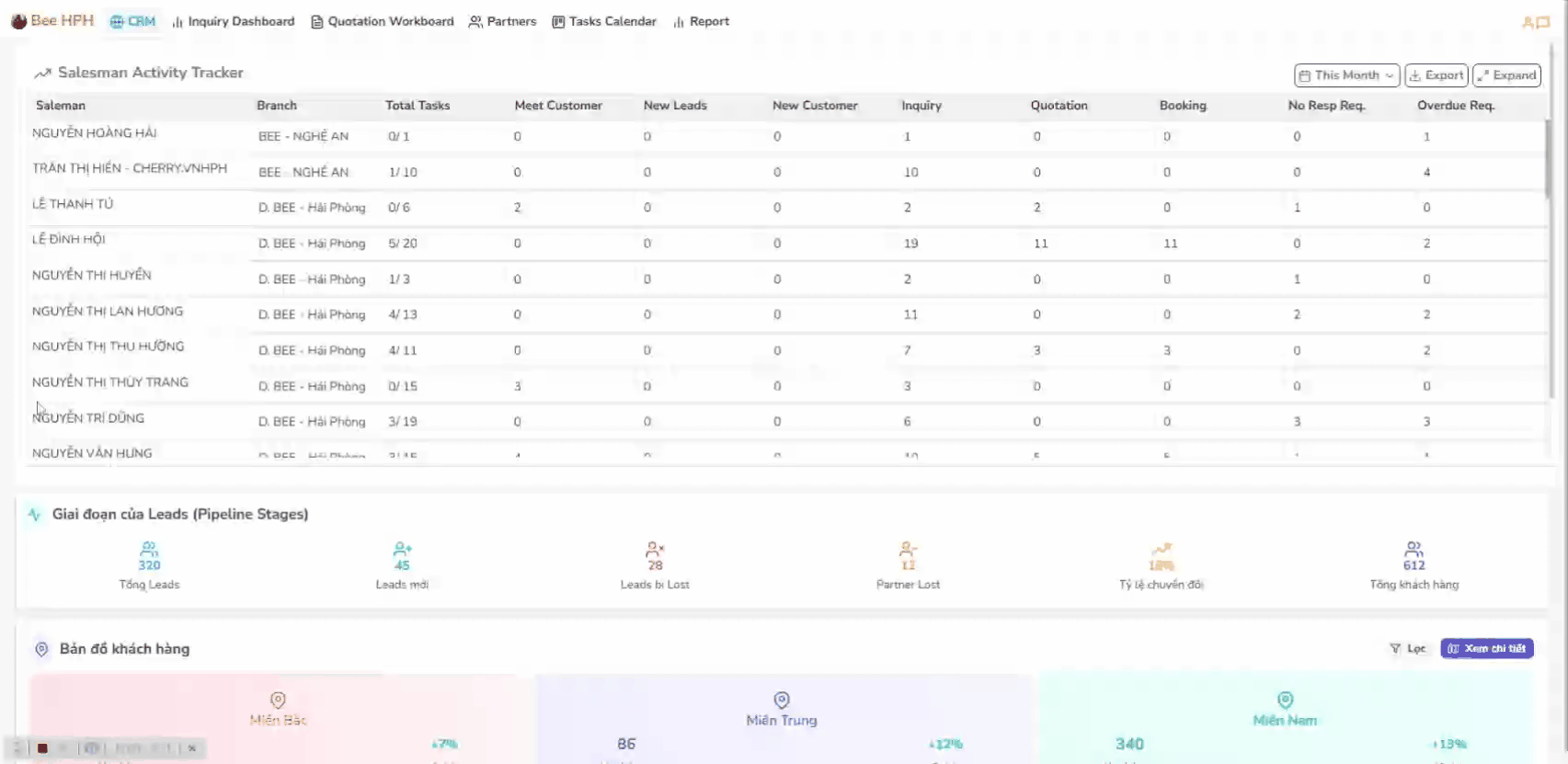Select the LÊ ĐÌNH HỘI salesman row

69,240
